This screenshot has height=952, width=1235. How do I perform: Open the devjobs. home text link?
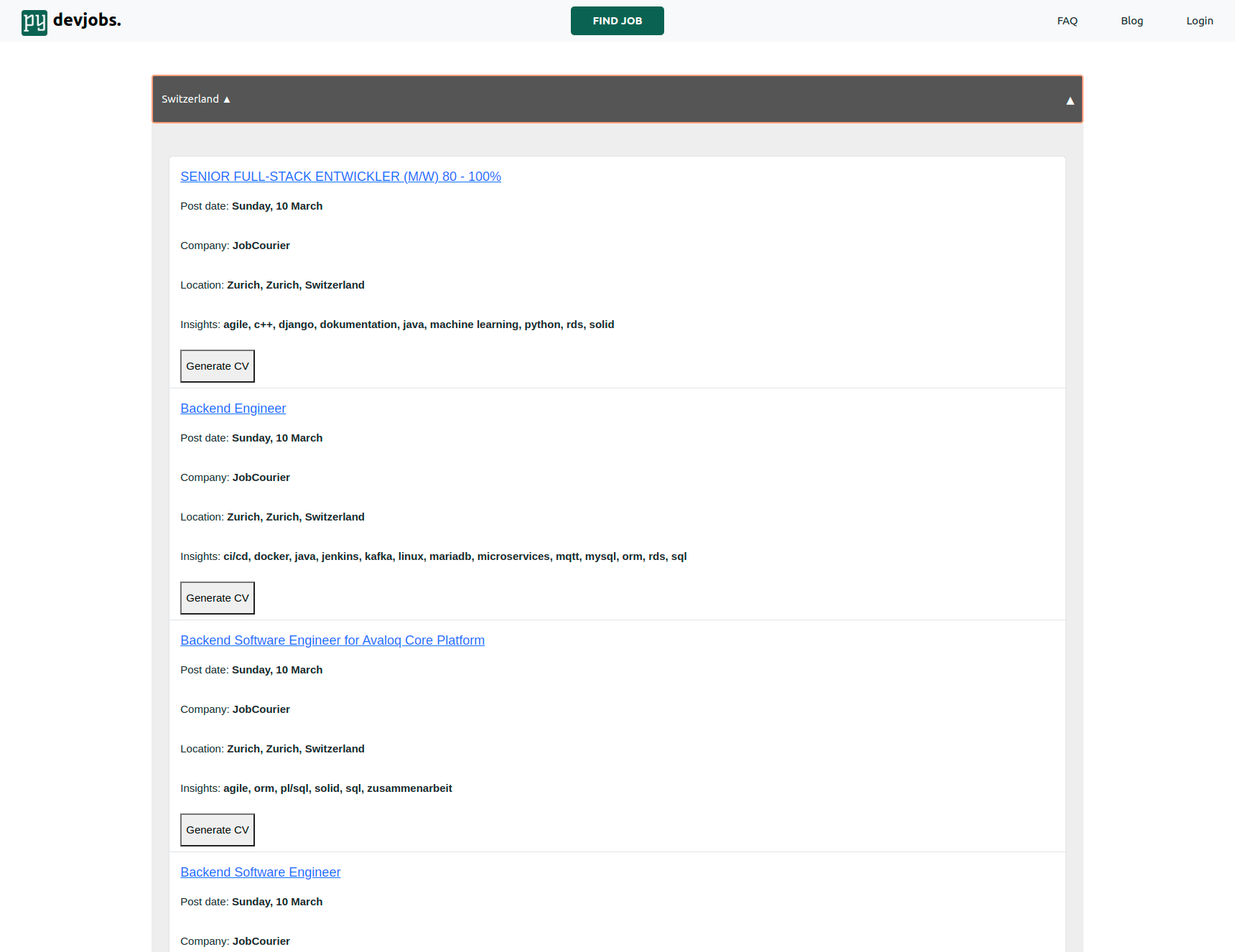(x=87, y=20)
